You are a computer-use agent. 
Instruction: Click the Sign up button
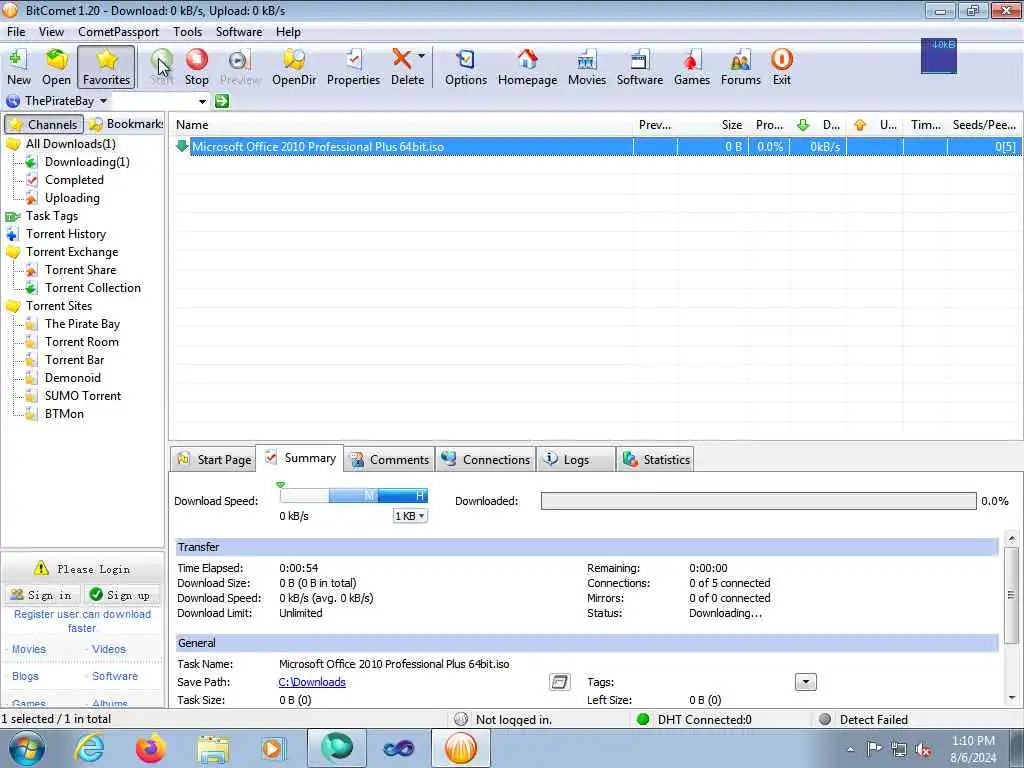[120, 595]
